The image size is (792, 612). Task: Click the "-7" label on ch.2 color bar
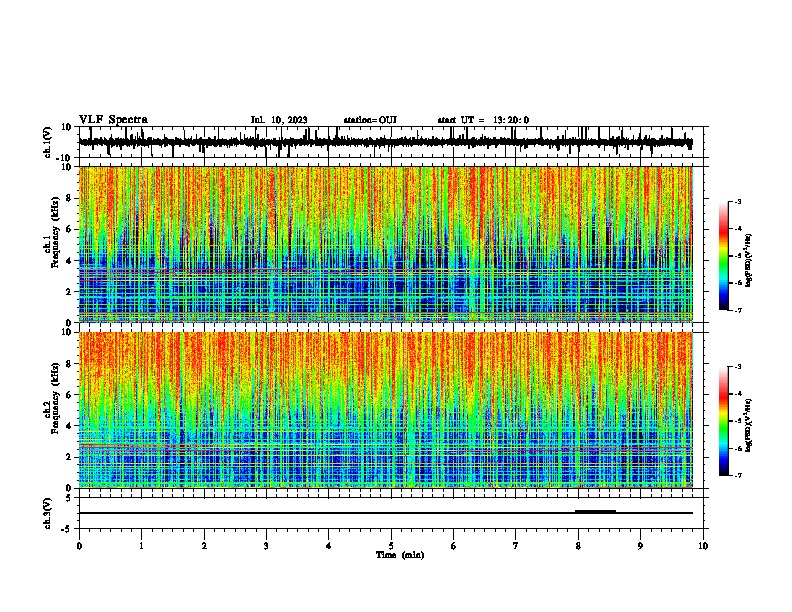pyautogui.click(x=737, y=475)
